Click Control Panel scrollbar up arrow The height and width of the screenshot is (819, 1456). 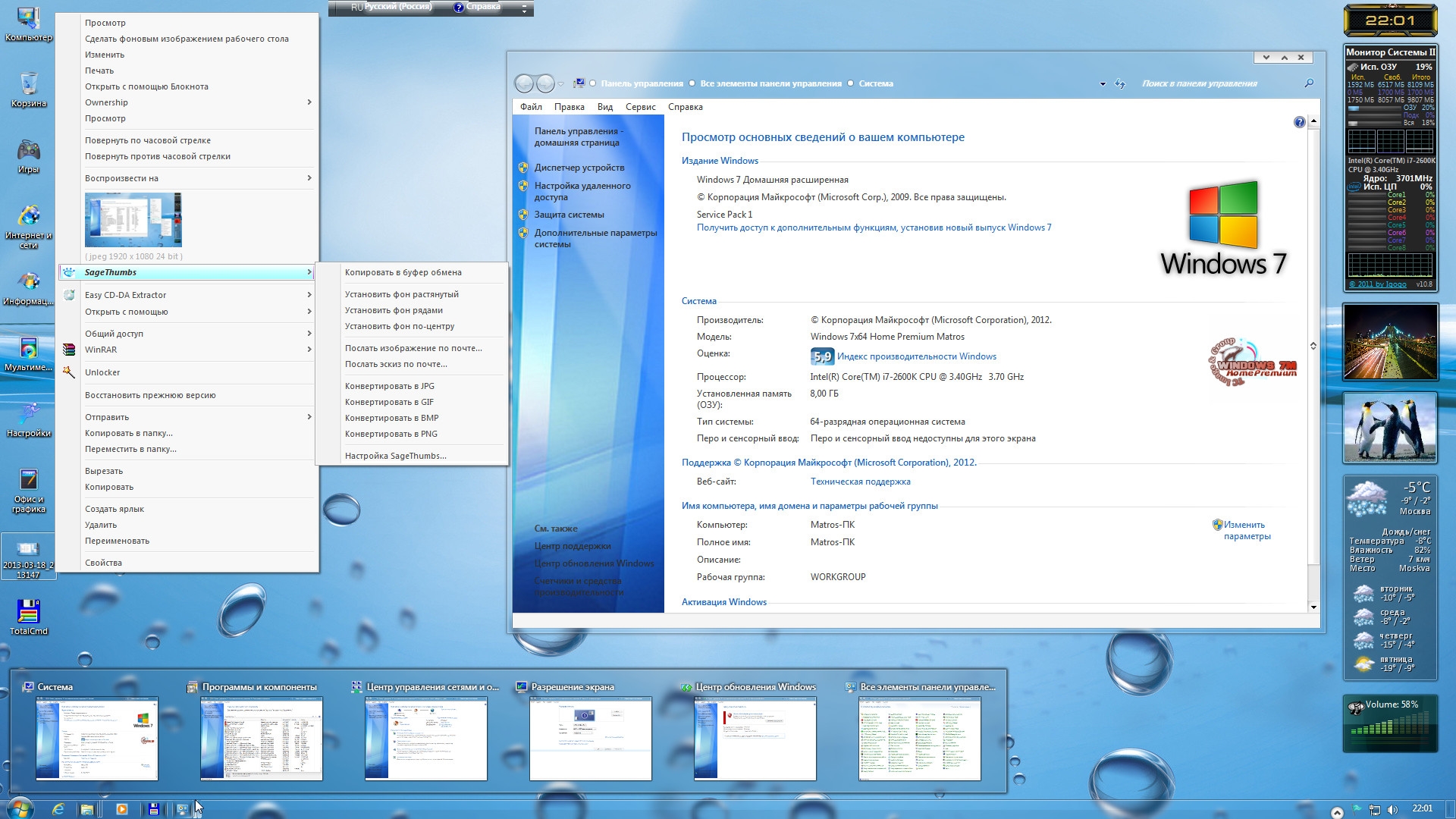tap(1313, 121)
